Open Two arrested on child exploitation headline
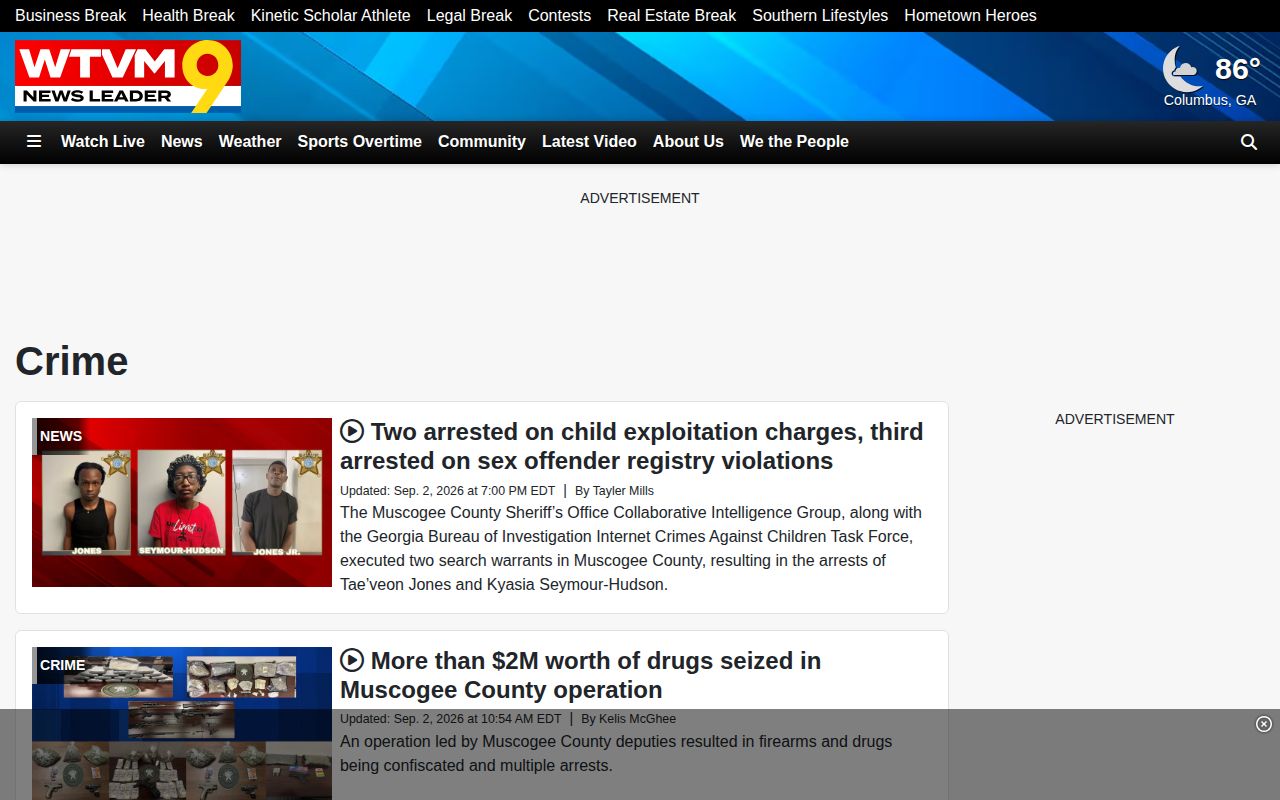The image size is (1280, 800). coord(632,446)
